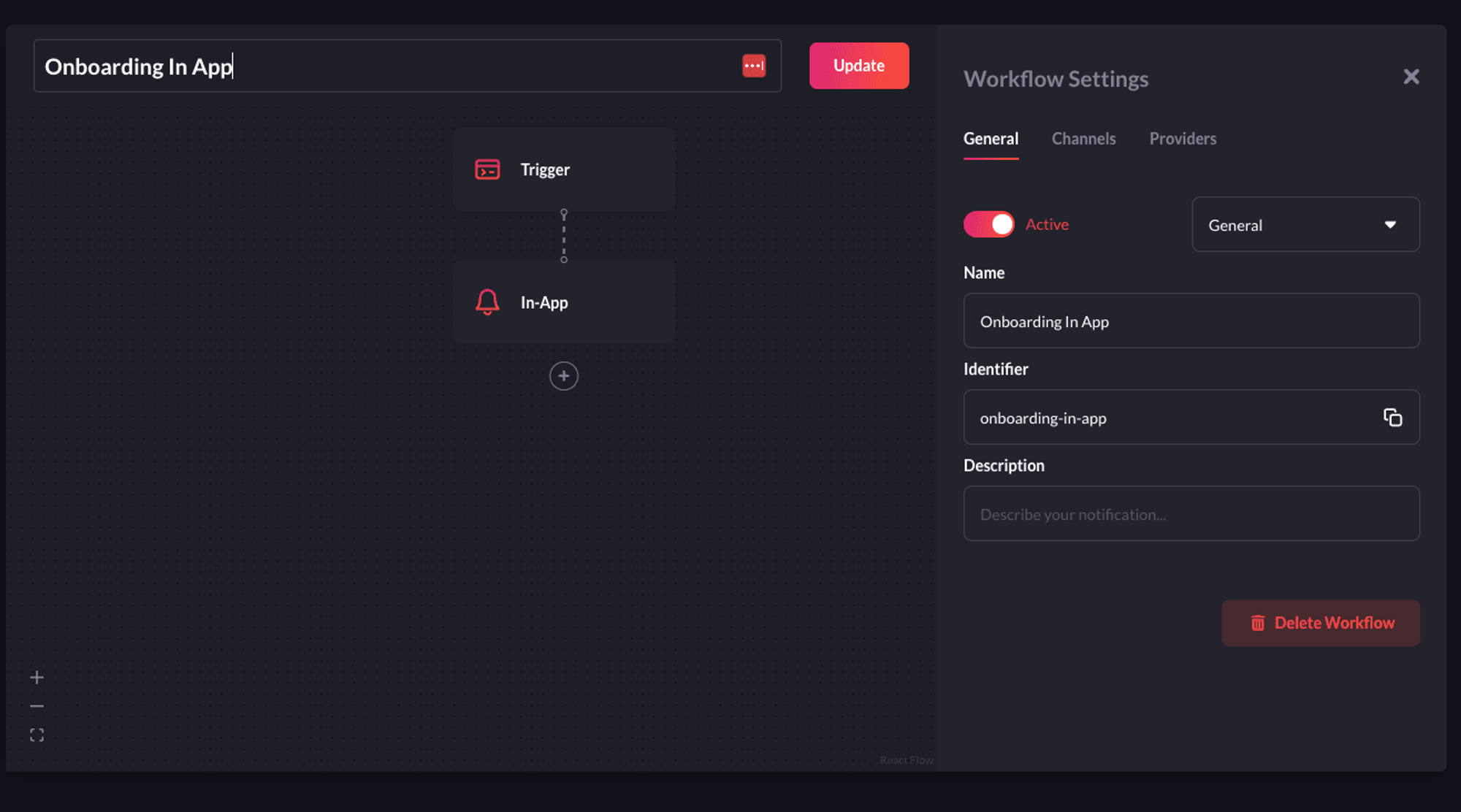This screenshot has height=812, width=1461.
Task: Add a step with plus circle
Action: coord(563,376)
